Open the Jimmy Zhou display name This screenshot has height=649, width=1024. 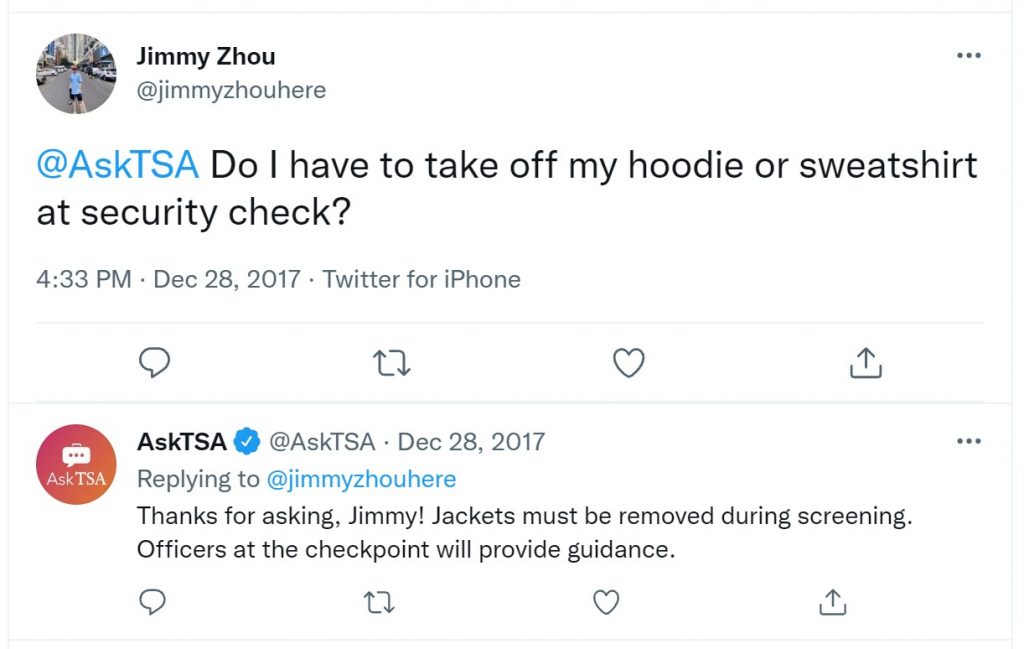point(206,56)
